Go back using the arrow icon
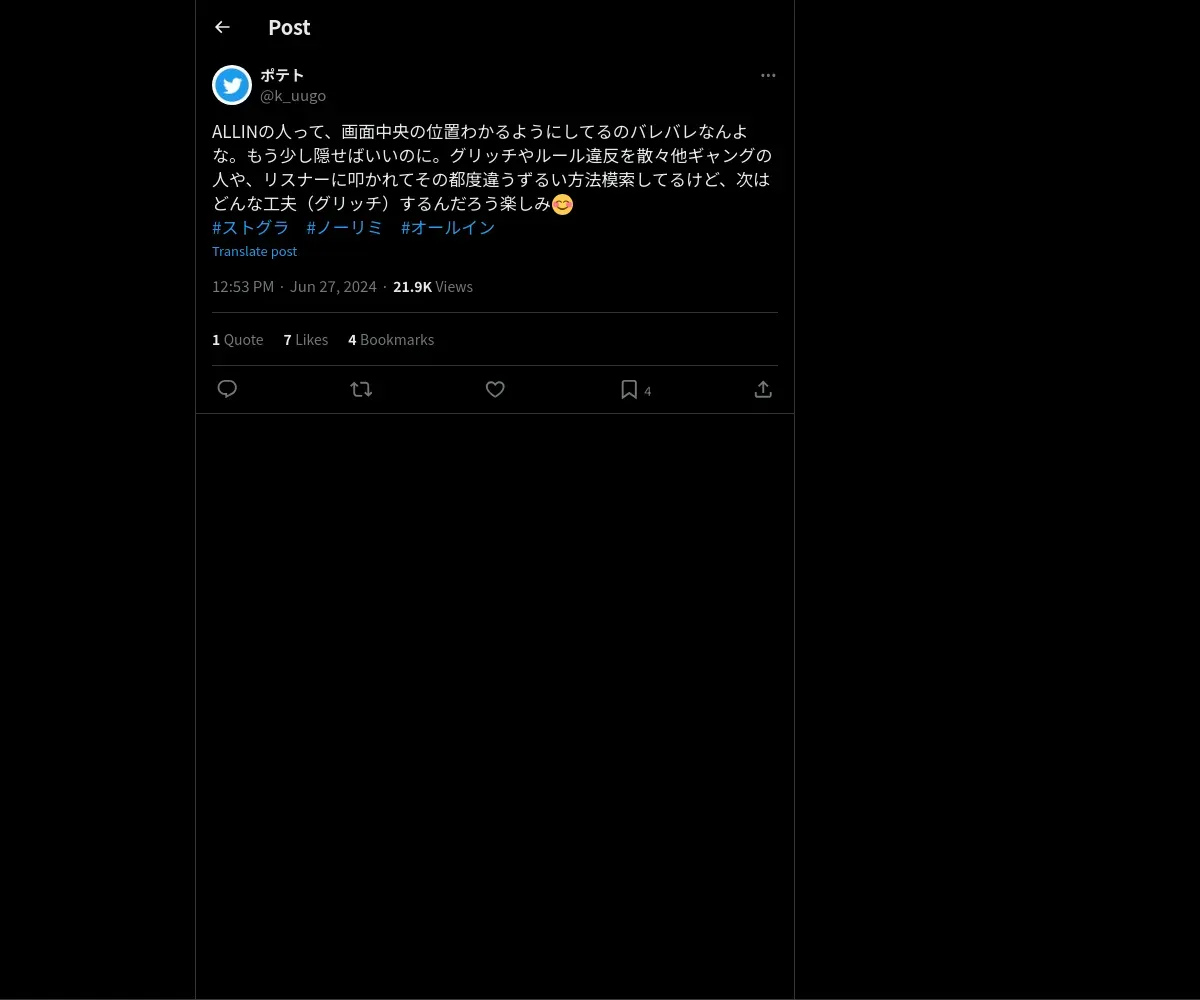The height and width of the screenshot is (1000, 1200). (222, 27)
